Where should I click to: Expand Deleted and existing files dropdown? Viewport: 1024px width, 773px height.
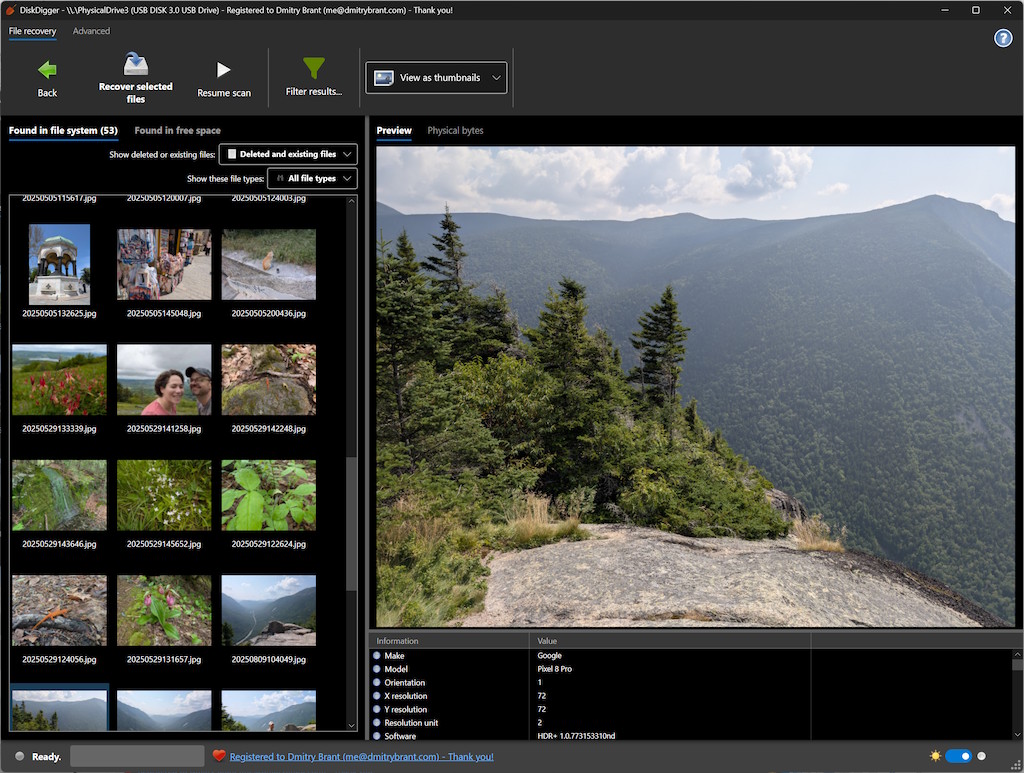(x=288, y=154)
